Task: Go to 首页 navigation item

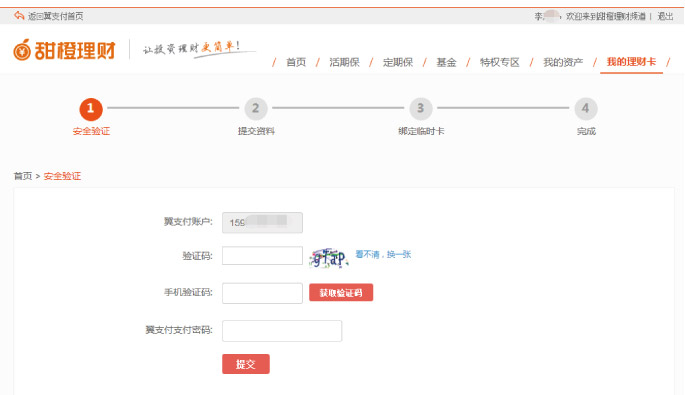Action: click(x=296, y=62)
